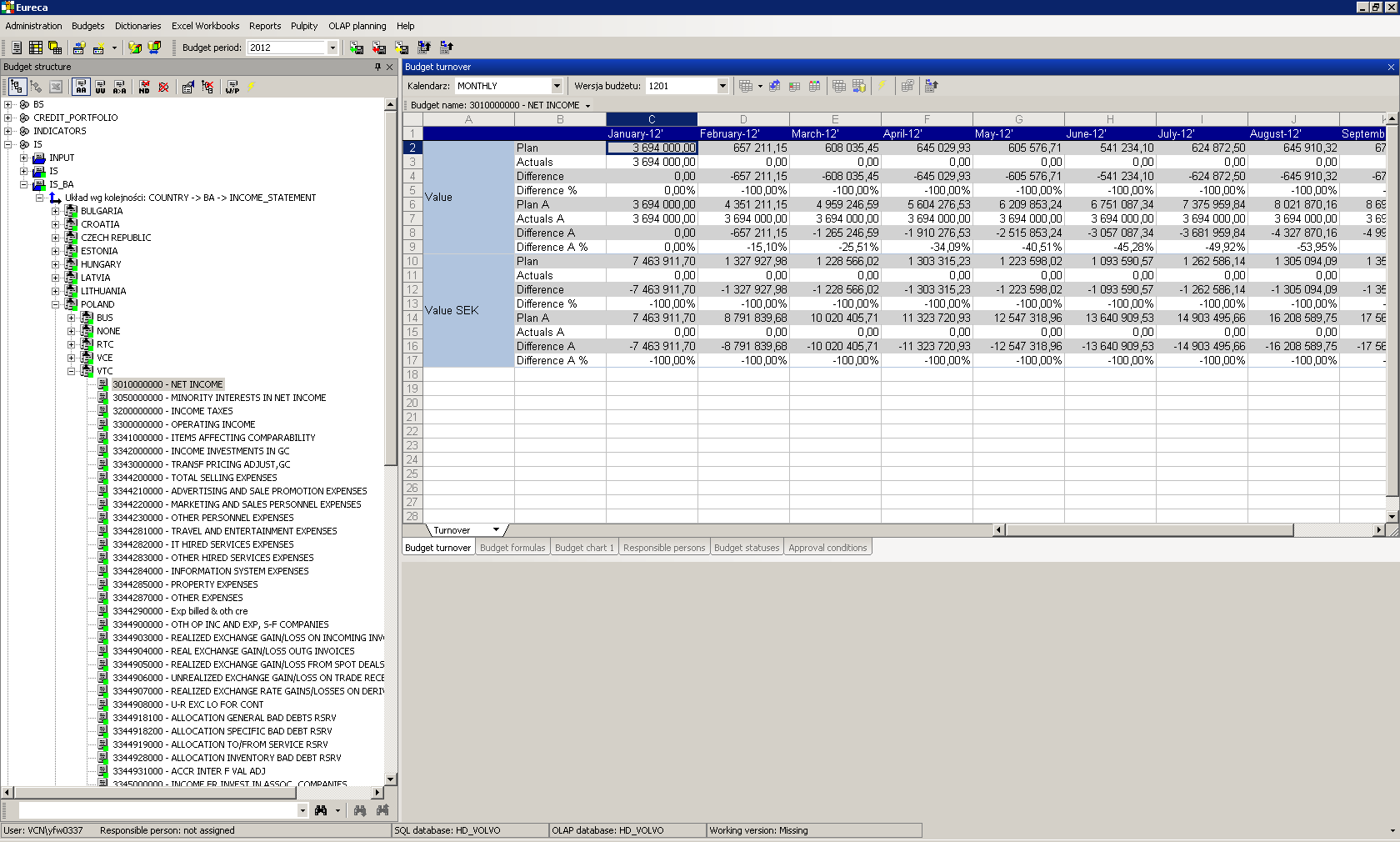
Task: Click the Budget structure tree vertical scrollbar thumb
Action: pos(390,288)
